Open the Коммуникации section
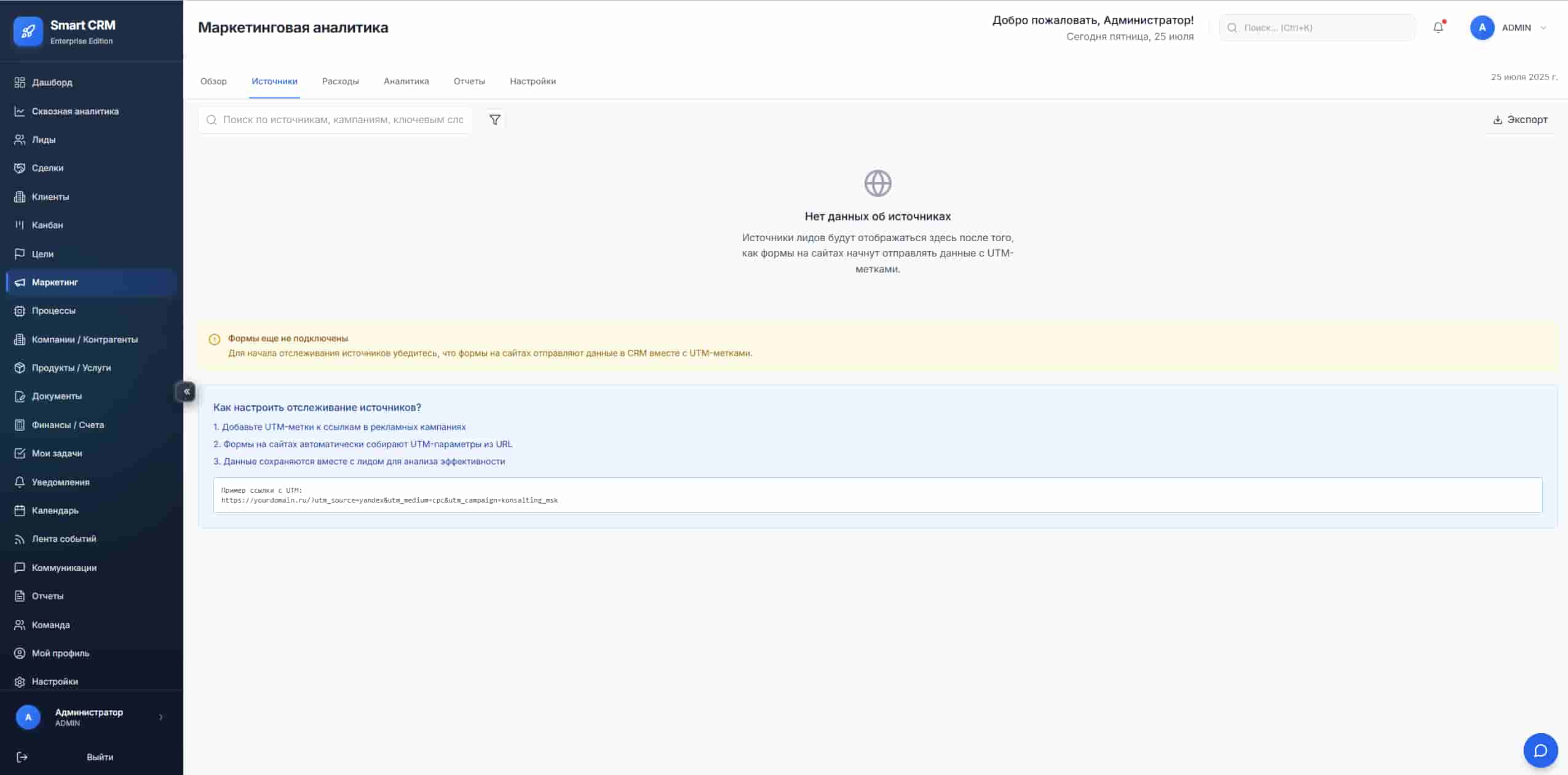Image resolution: width=1568 pixels, height=775 pixels. click(64, 567)
